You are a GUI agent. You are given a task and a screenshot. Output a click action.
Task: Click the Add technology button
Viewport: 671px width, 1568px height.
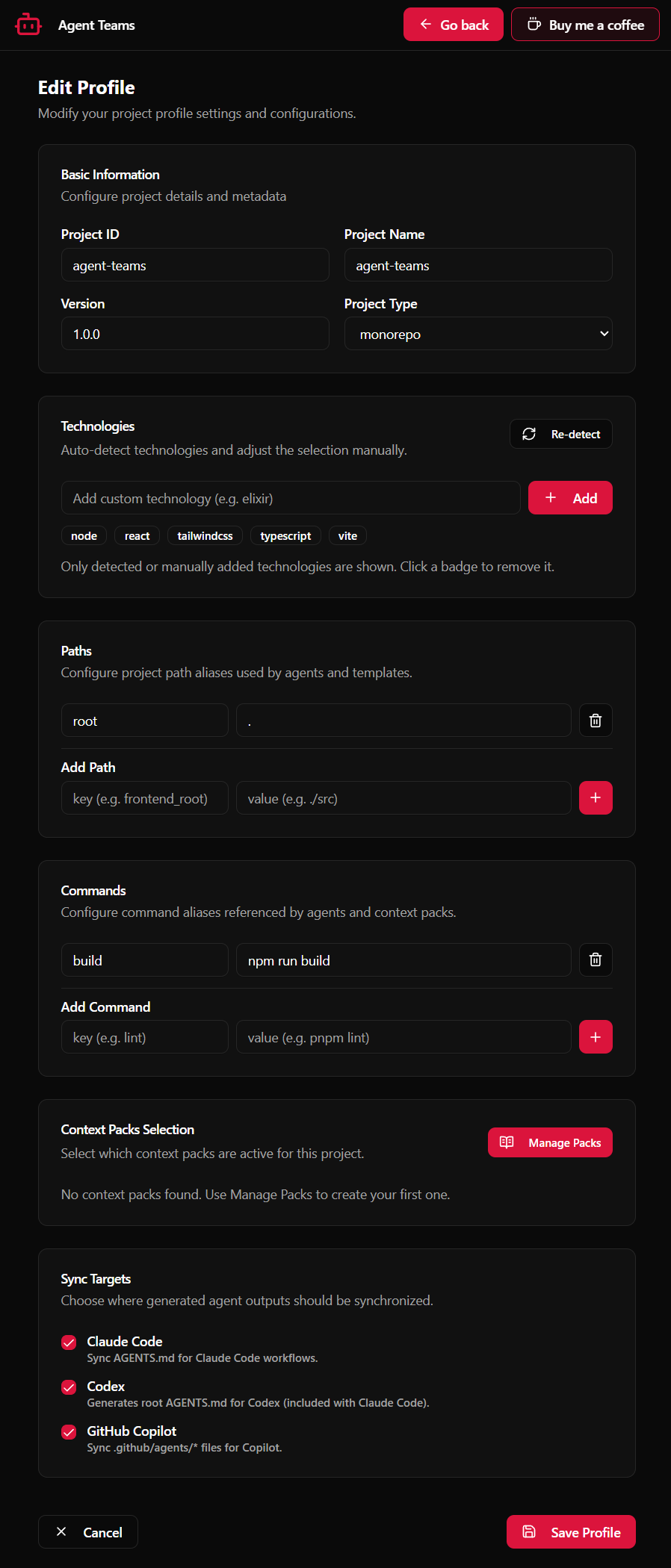pyautogui.click(x=570, y=498)
